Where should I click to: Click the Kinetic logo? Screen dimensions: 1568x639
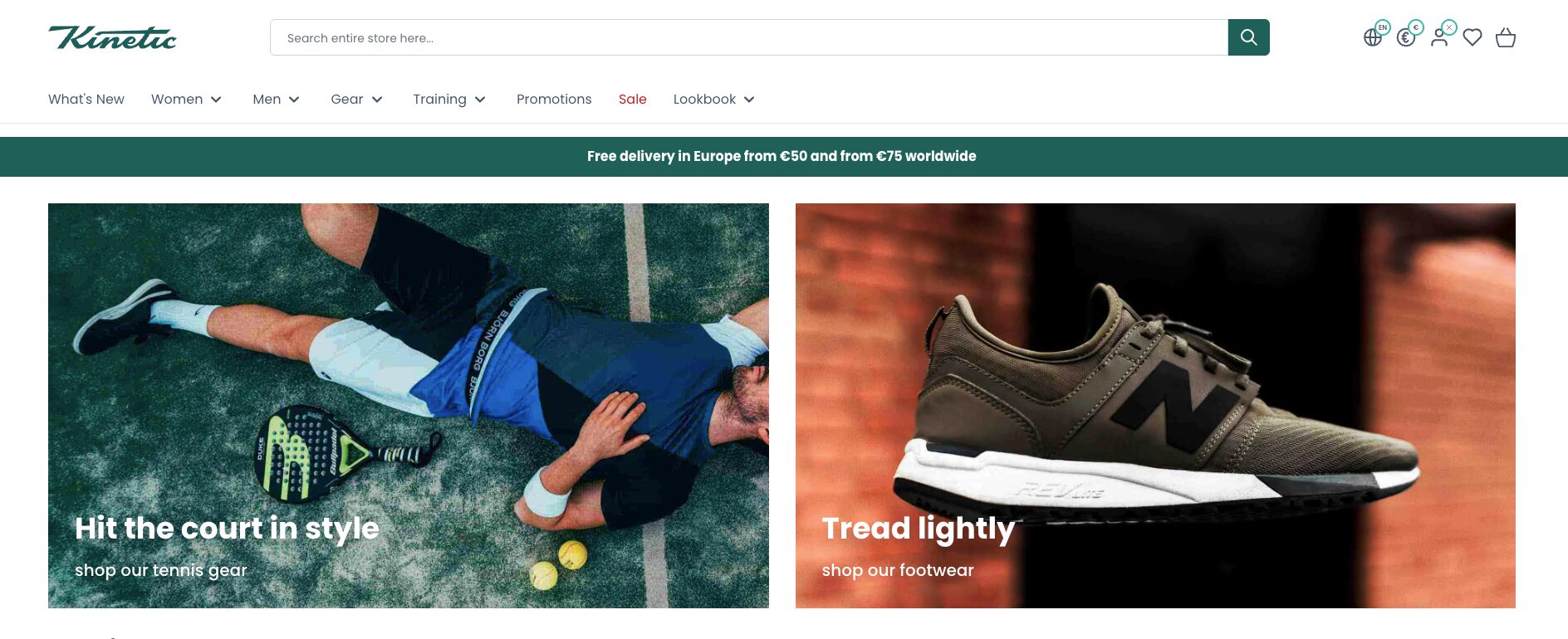[x=112, y=38]
